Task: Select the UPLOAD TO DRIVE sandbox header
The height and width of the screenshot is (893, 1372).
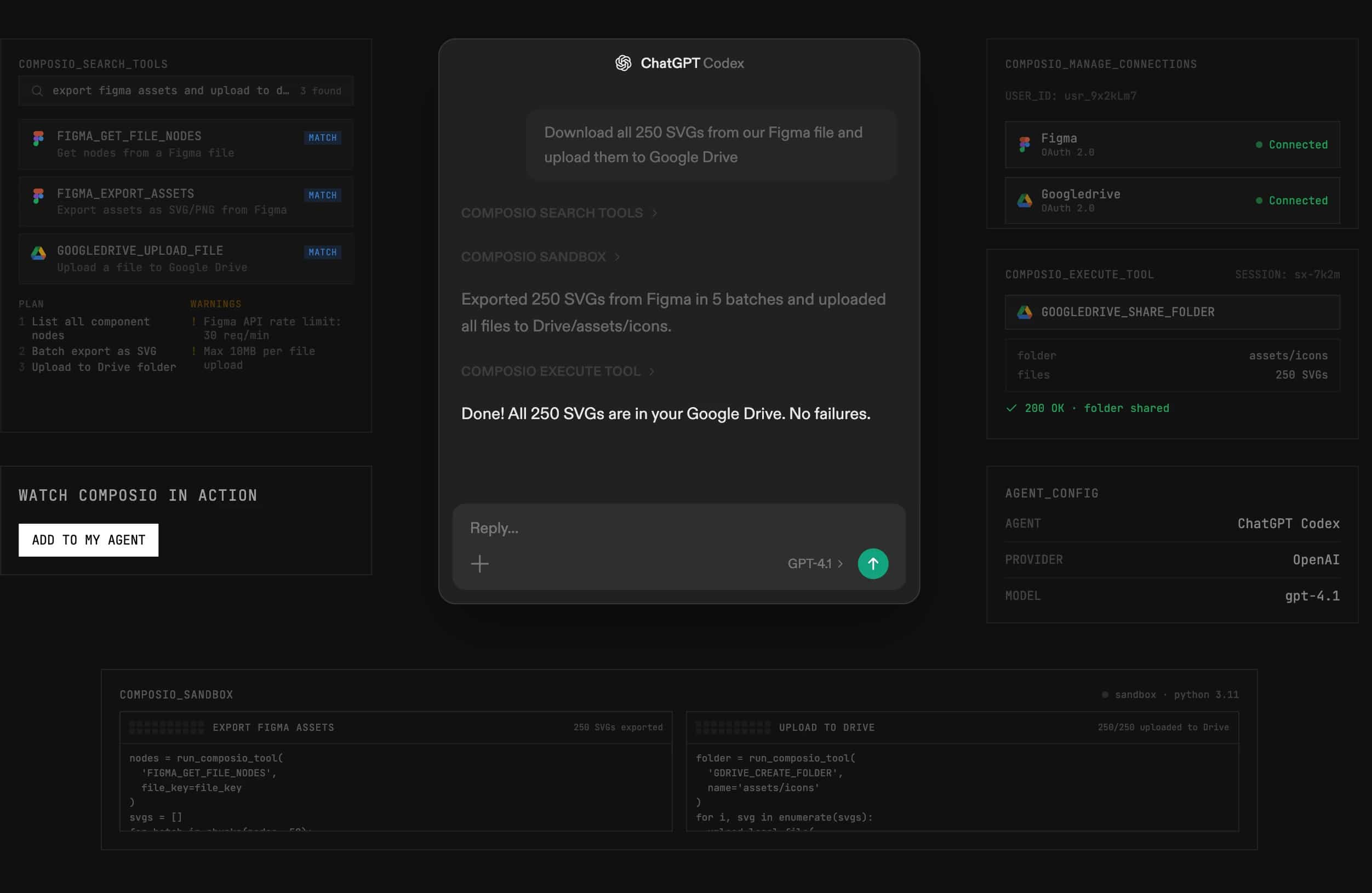Action: (826, 728)
